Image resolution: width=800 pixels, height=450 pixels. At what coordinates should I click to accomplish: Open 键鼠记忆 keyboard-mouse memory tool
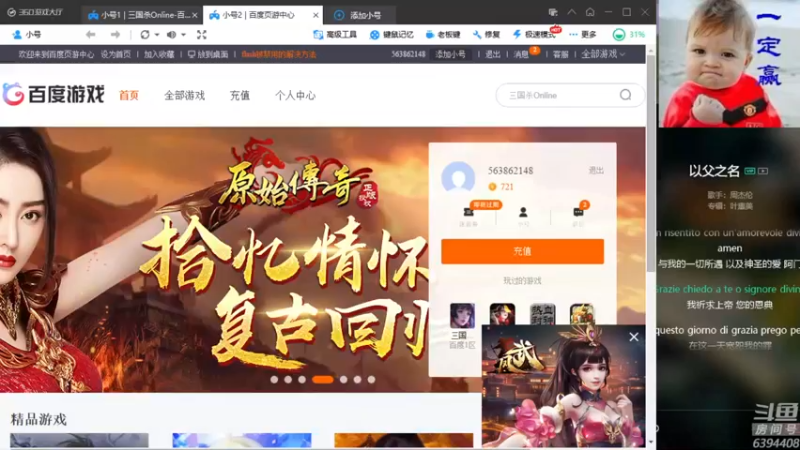click(x=391, y=35)
